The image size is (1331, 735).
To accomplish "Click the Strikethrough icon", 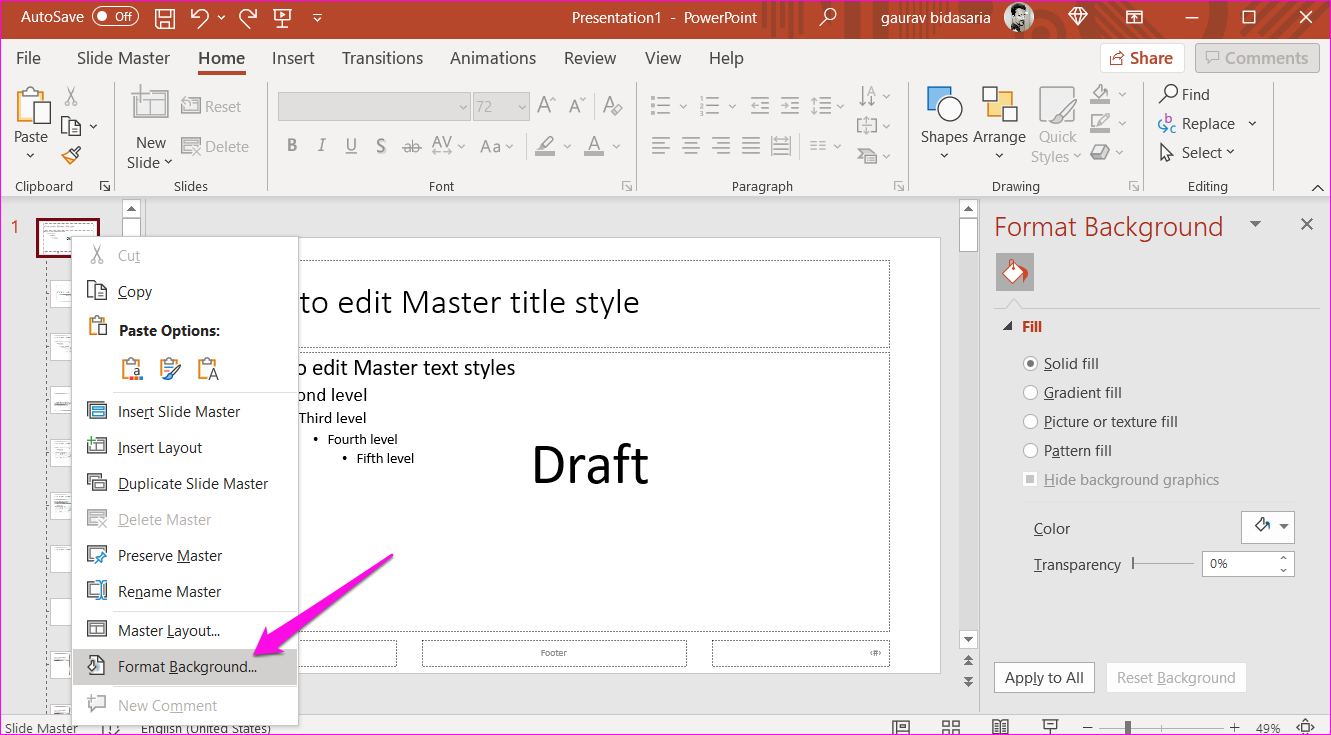I will (411, 146).
